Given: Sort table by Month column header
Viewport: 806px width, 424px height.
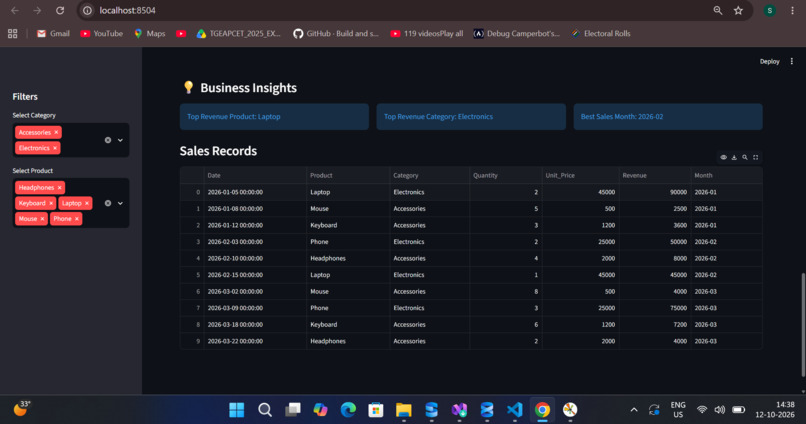Looking at the screenshot, I should [x=726, y=175].
